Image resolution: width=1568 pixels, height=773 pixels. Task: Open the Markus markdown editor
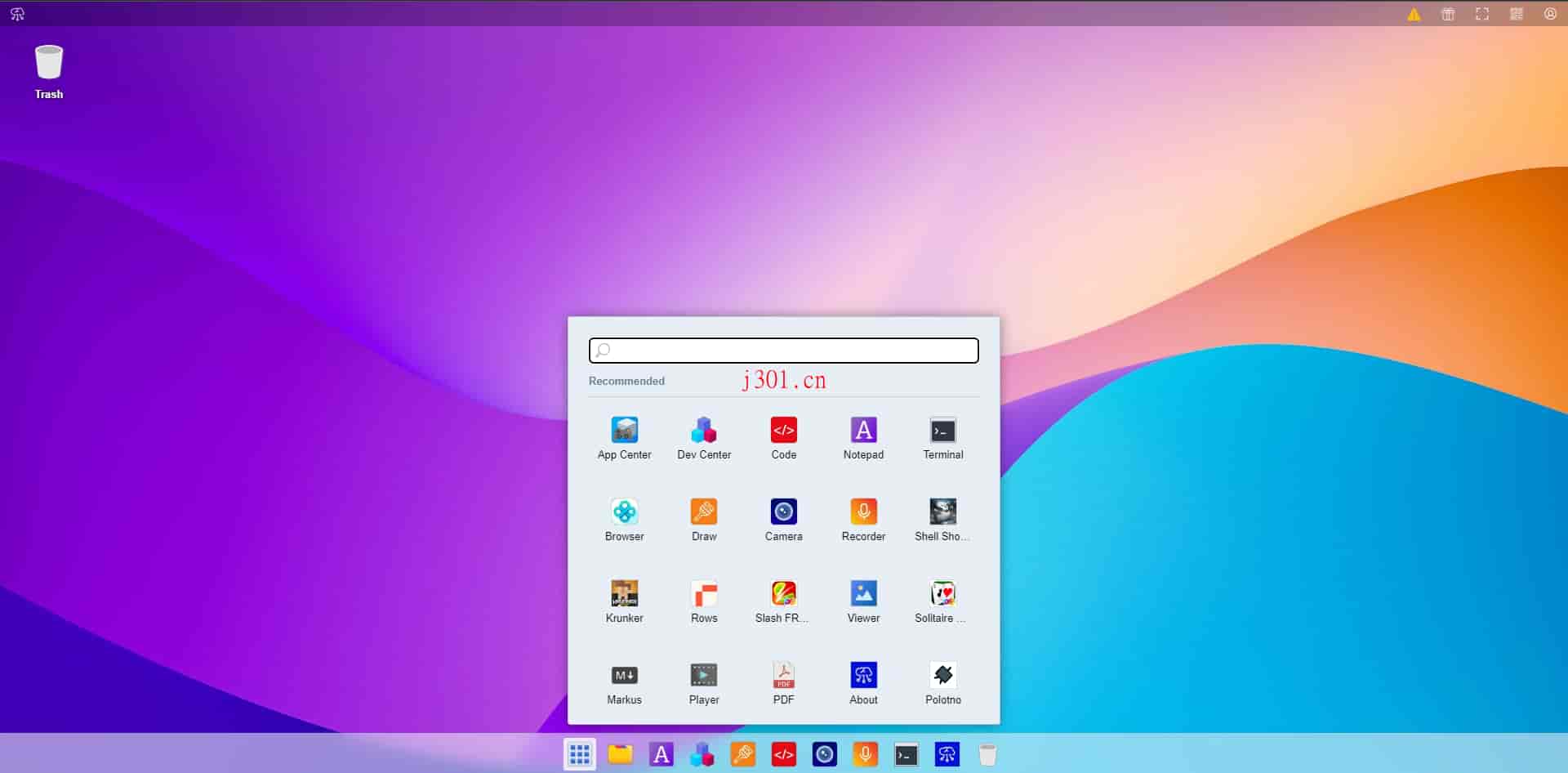tap(624, 684)
